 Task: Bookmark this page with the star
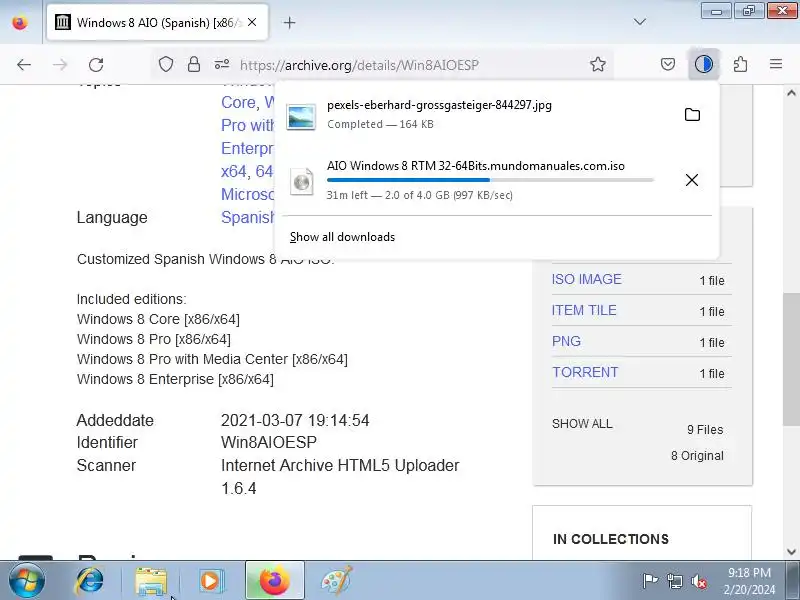[598, 64]
